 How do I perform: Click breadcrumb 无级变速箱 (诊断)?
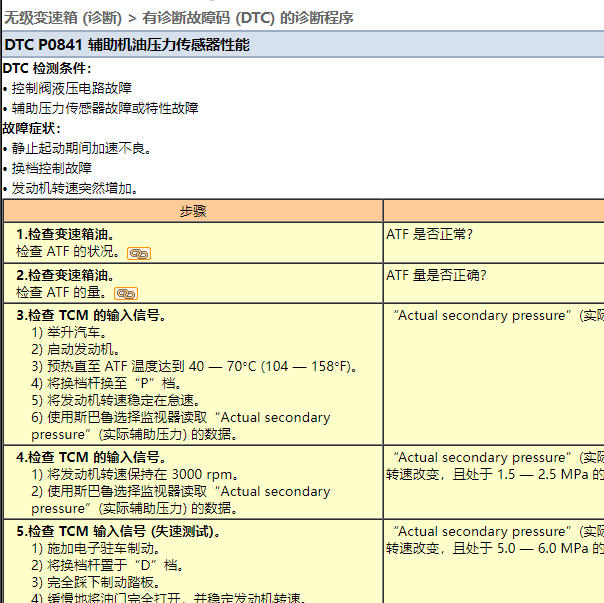[63, 18]
